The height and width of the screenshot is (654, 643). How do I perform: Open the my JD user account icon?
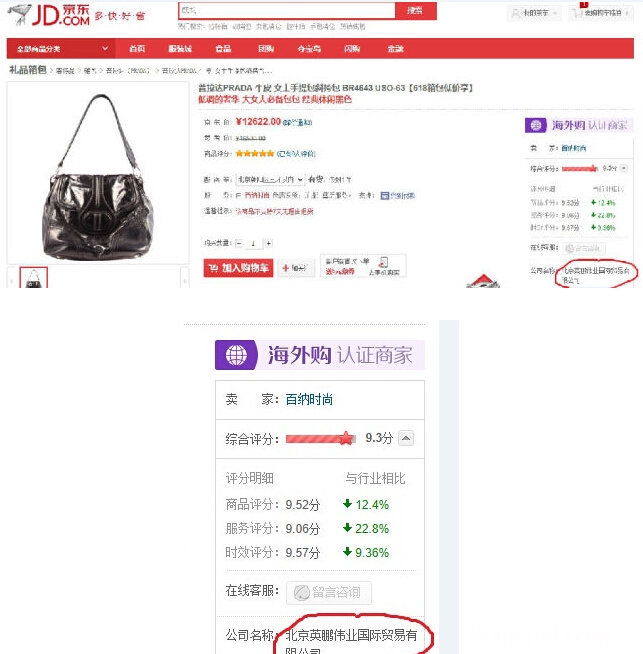coord(516,13)
